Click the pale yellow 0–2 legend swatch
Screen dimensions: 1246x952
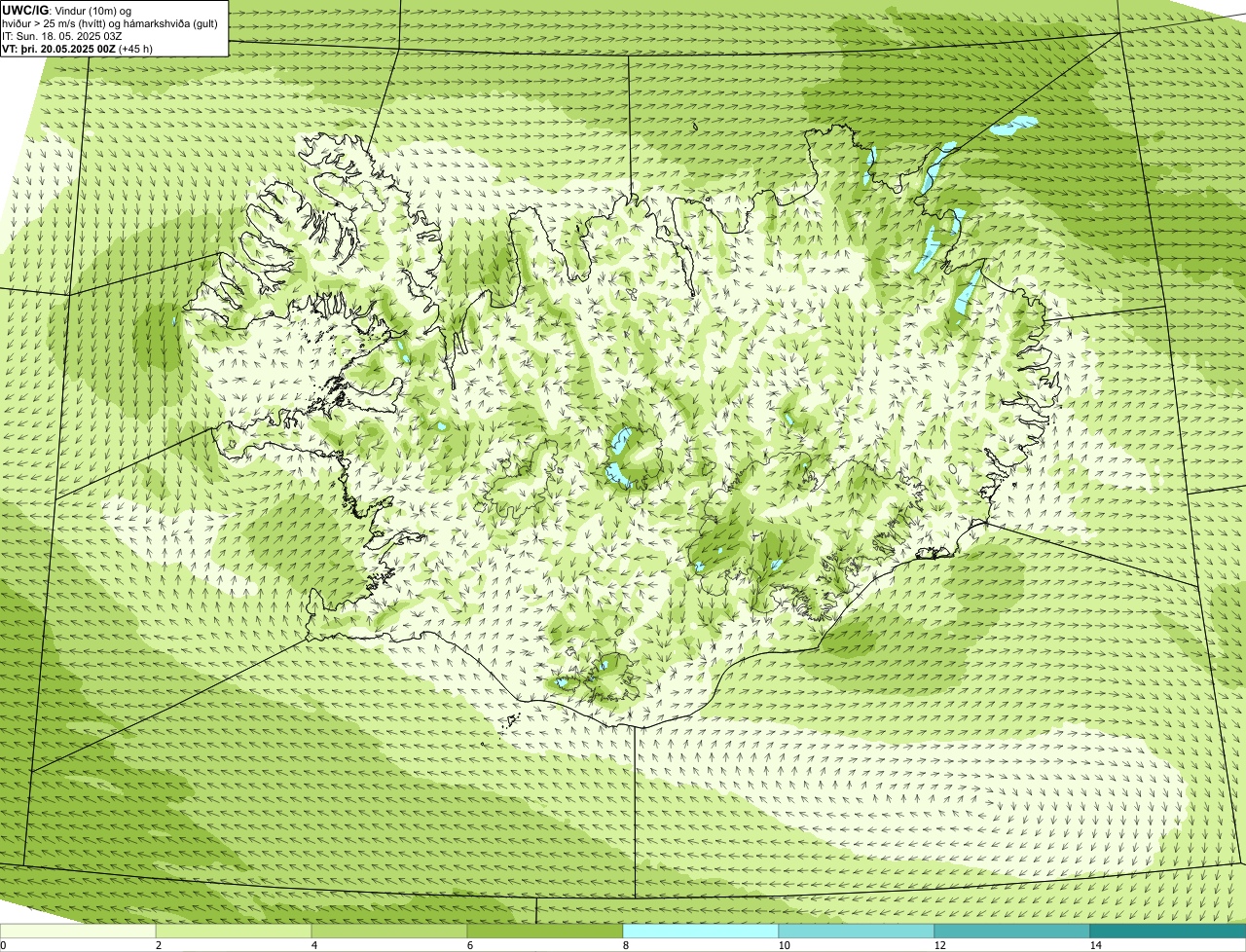(x=78, y=932)
